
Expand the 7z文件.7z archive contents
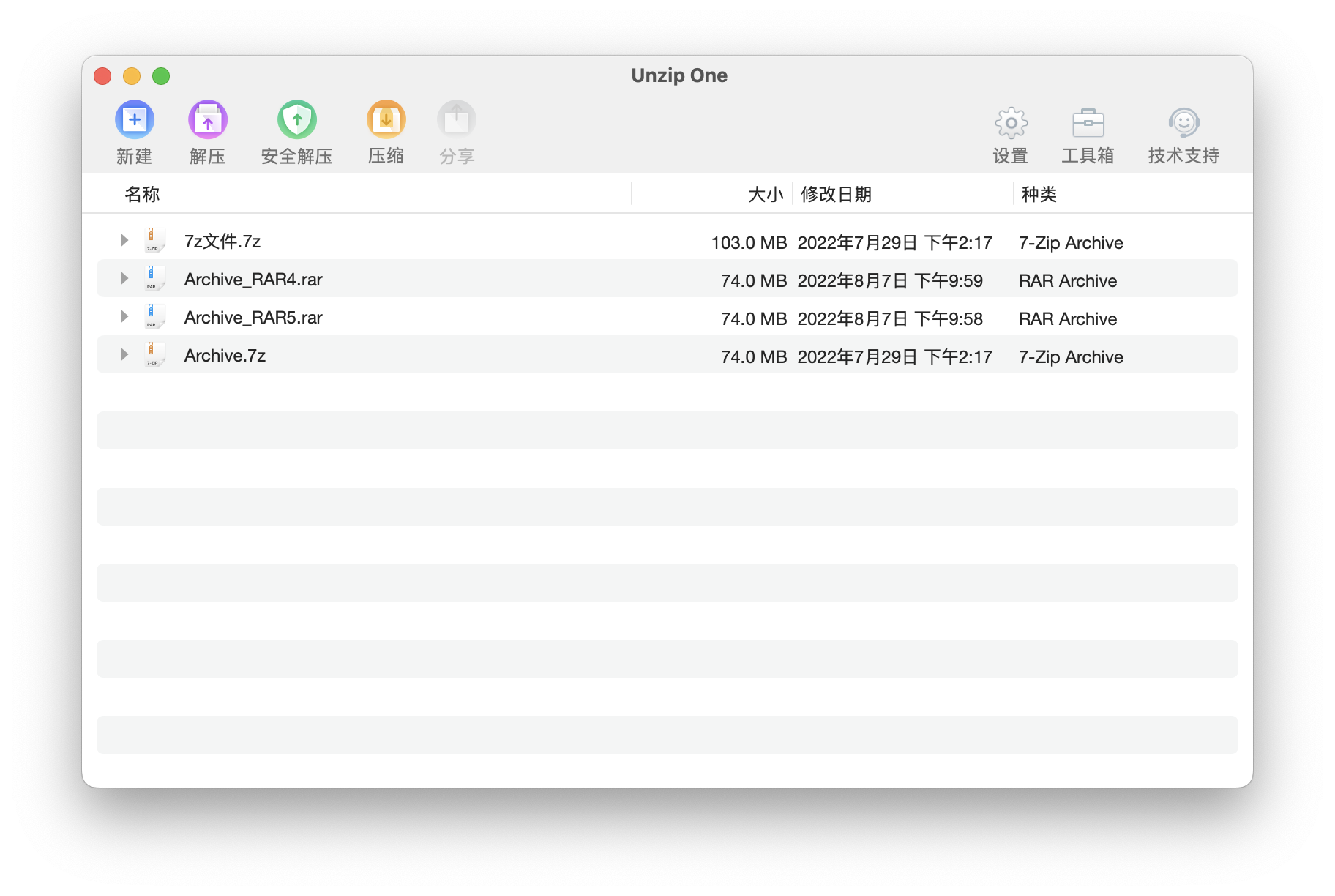coord(123,240)
